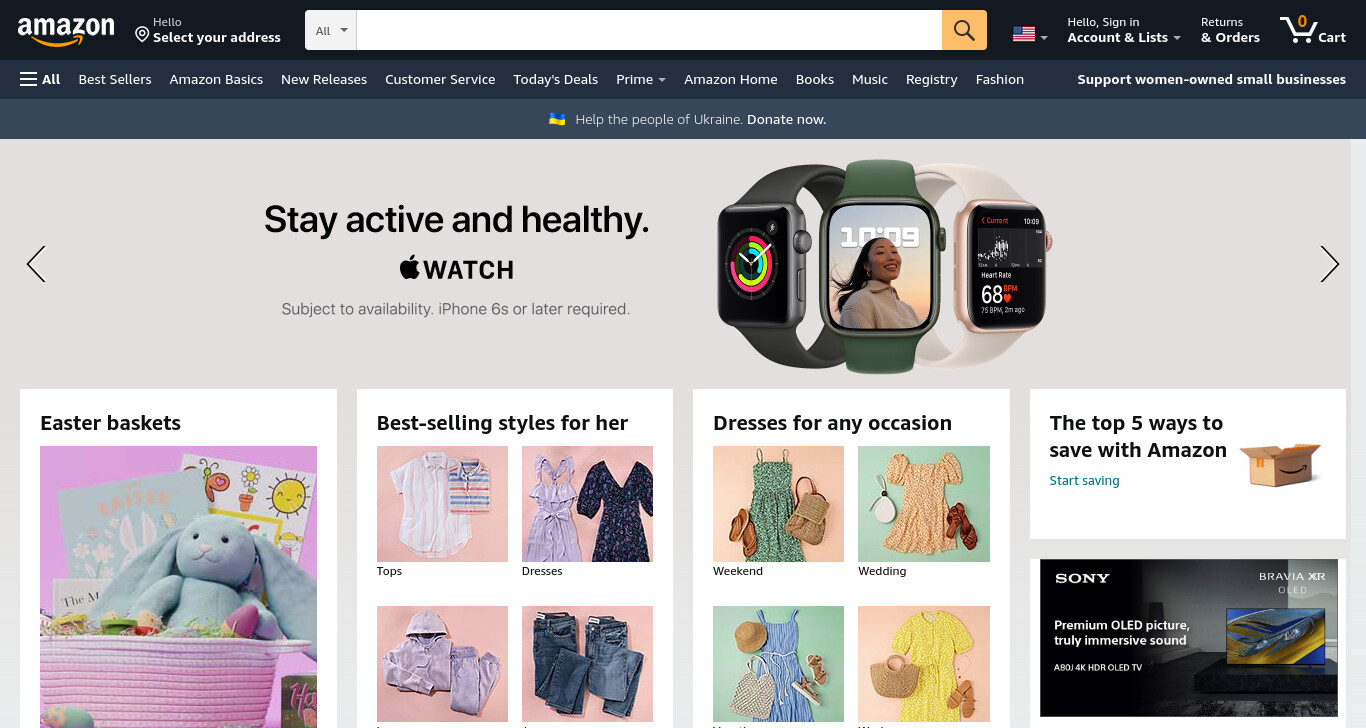1366x728 pixels.
Task: Open the All search category dropdown
Action: coord(331,30)
